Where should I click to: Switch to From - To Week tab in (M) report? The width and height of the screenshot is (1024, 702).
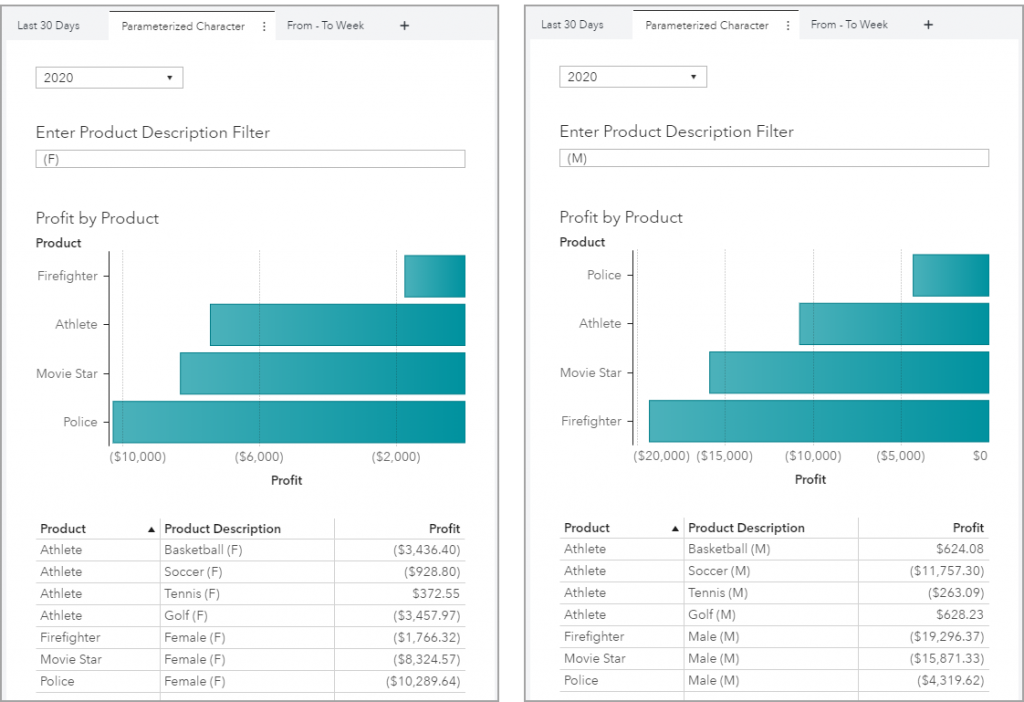point(849,25)
